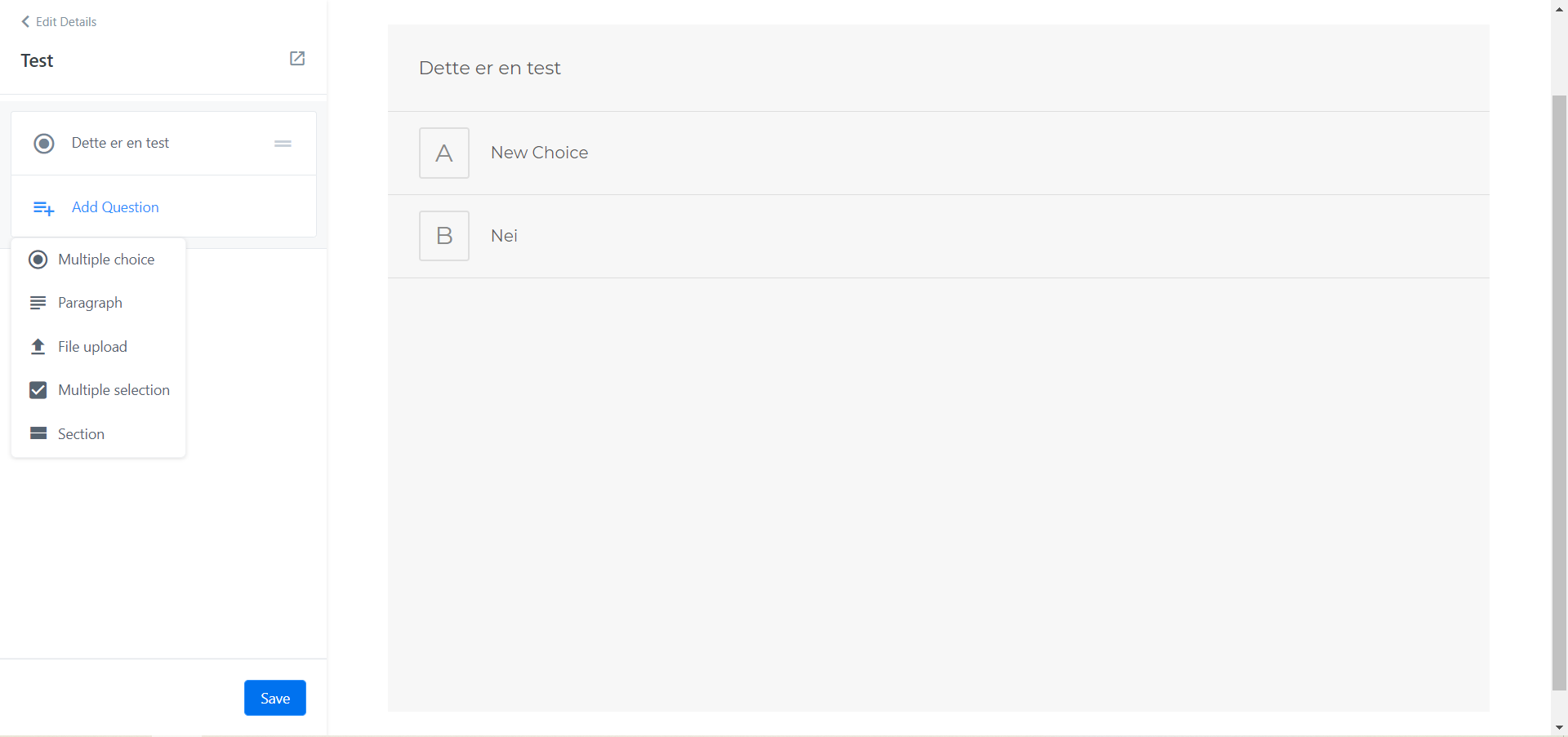The width and height of the screenshot is (1568, 737).
Task: Click the drag handle on Dette er en test
Action: point(283,144)
